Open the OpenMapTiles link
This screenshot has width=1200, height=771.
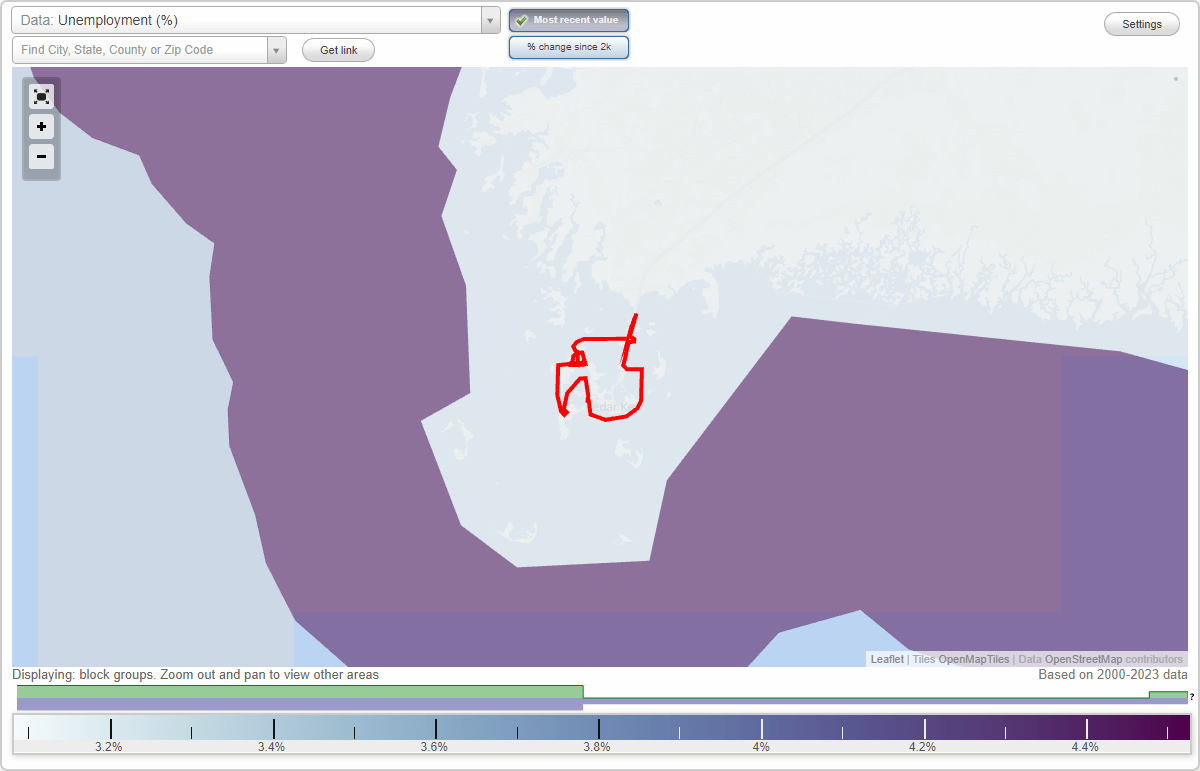tap(975, 659)
